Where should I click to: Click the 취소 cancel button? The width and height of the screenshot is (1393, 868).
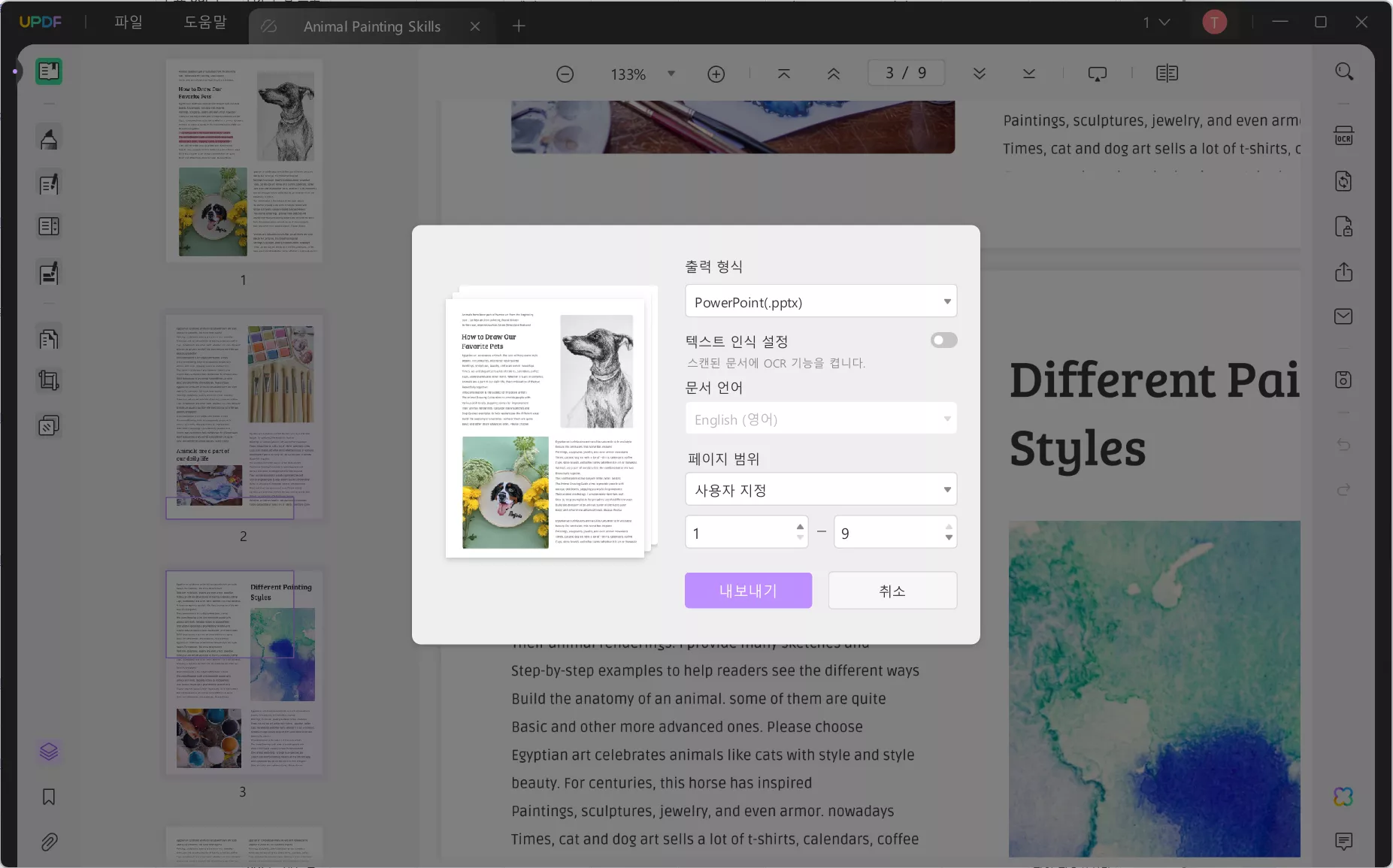click(892, 590)
